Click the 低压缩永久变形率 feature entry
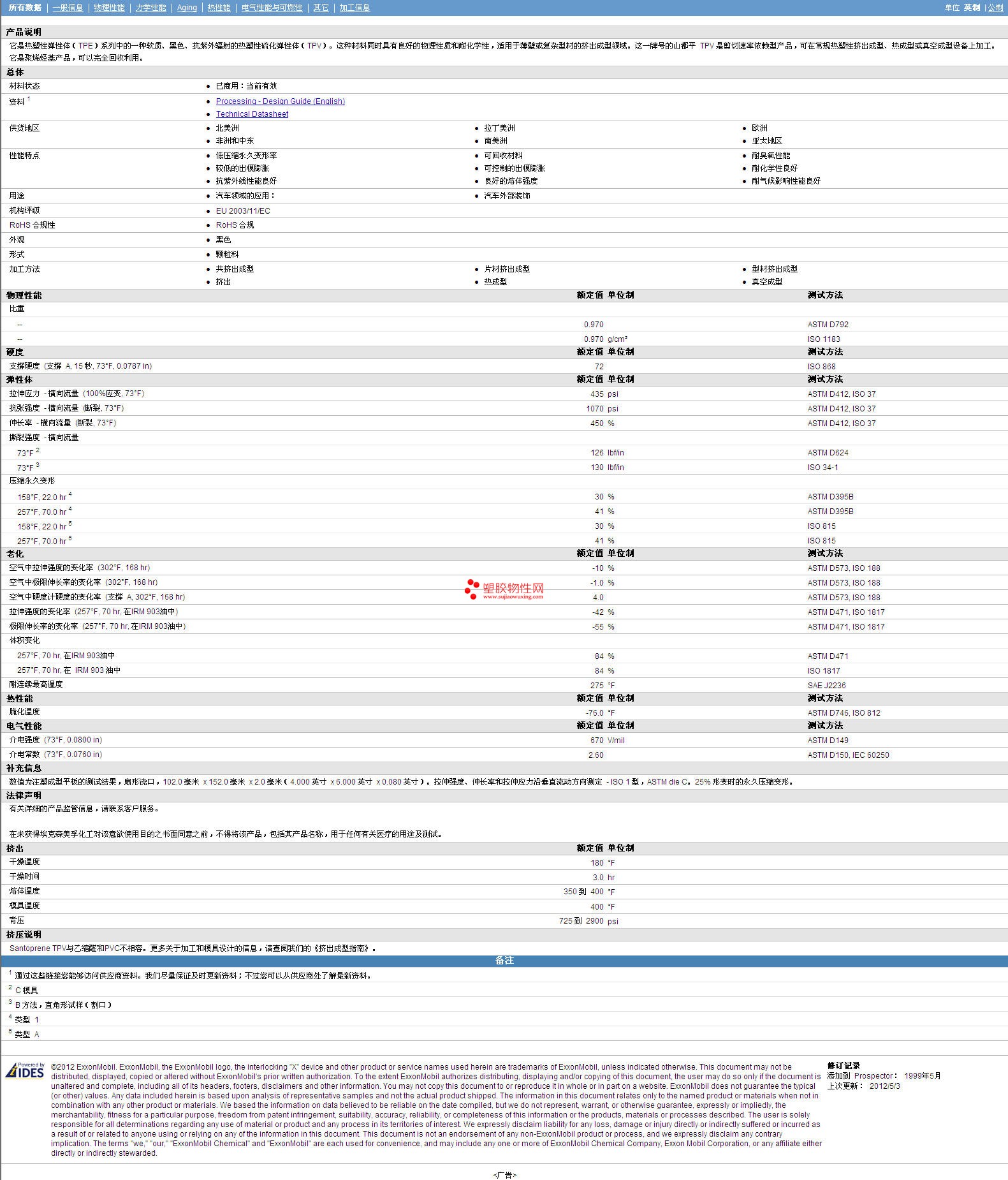1008x1180 pixels. tap(246, 156)
